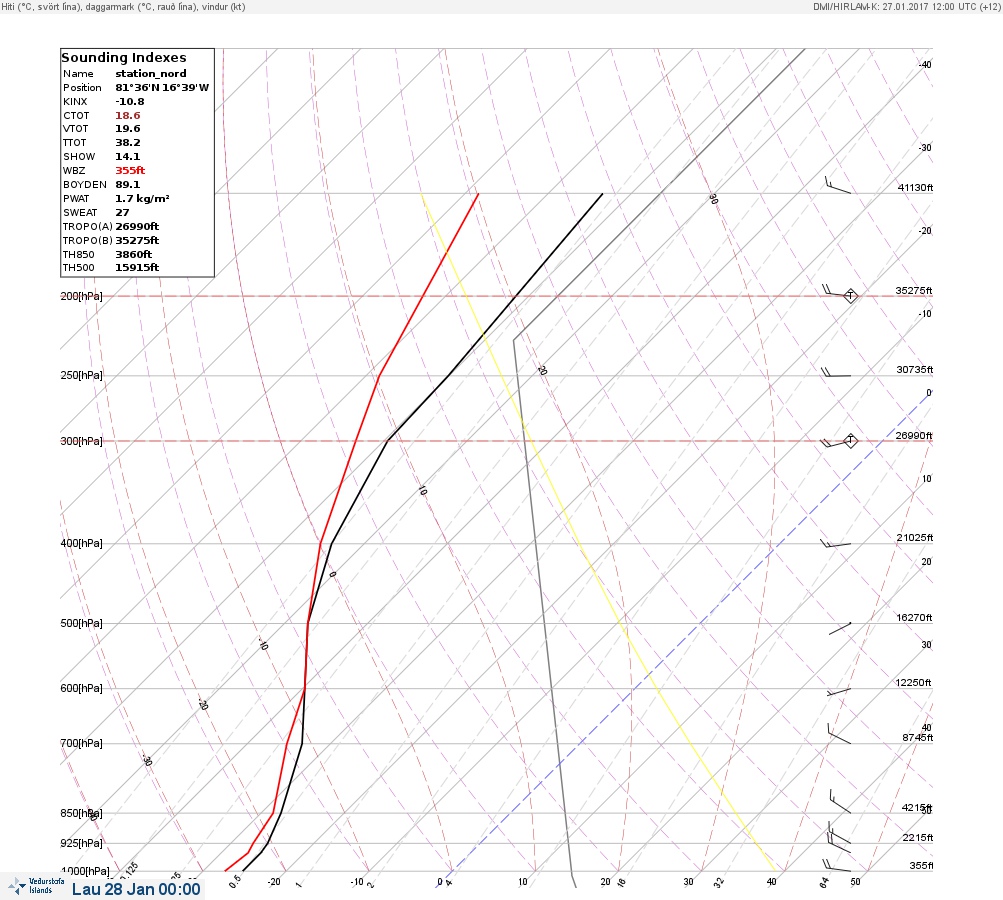Image resolution: width=1003 pixels, height=900 pixels.
Task: Click the 21025ft altitude label
Action: tap(915, 537)
